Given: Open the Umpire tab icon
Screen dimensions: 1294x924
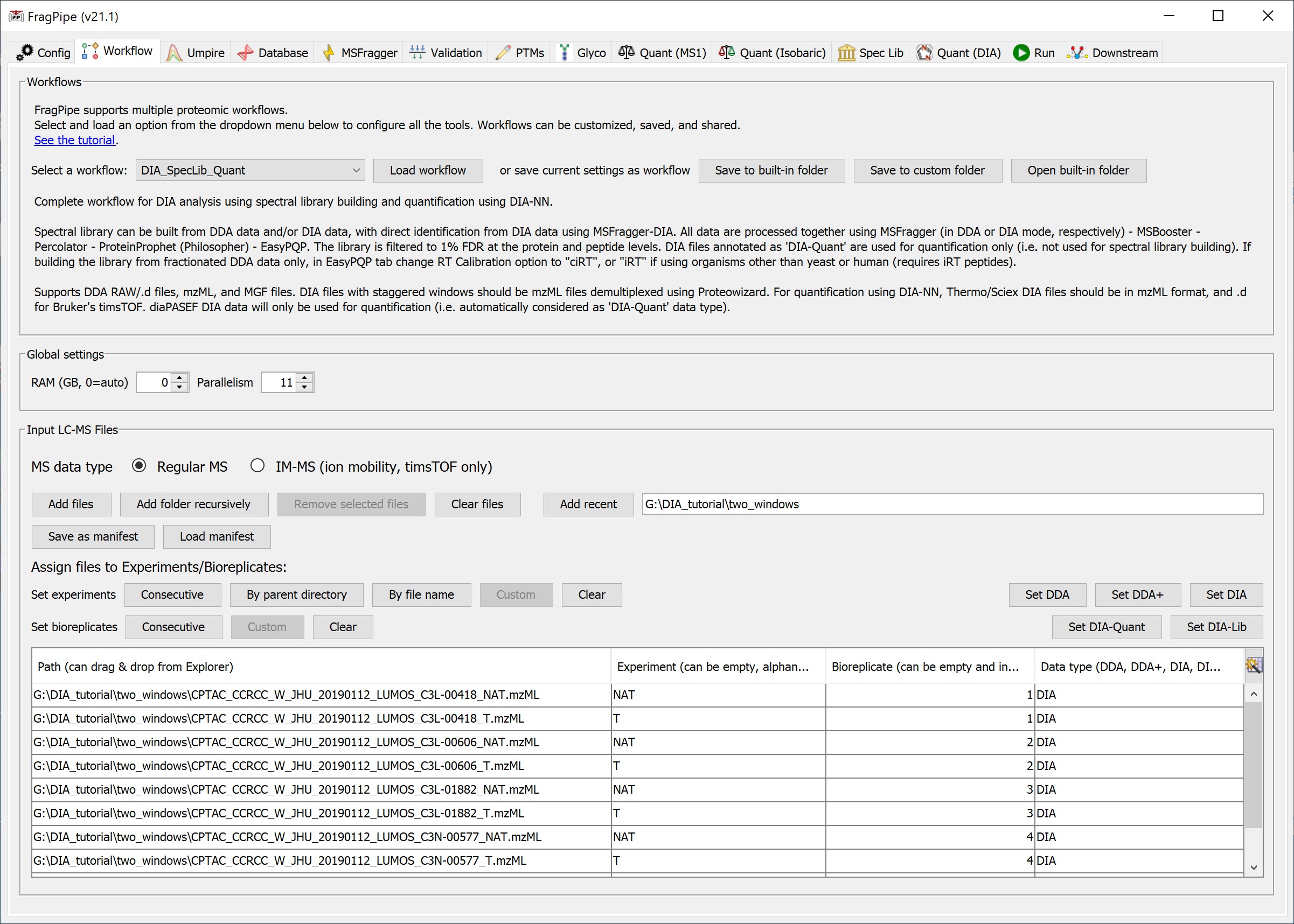Looking at the screenshot, I should click(174, 52).
